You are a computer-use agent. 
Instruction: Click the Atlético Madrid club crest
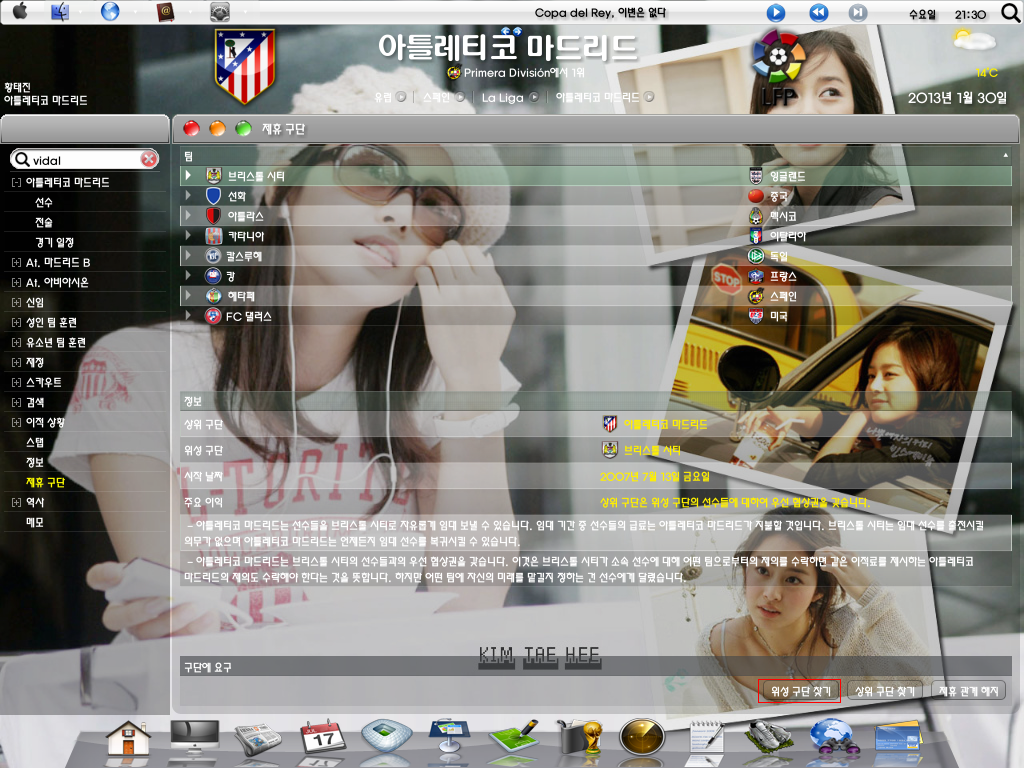(244, 65)
